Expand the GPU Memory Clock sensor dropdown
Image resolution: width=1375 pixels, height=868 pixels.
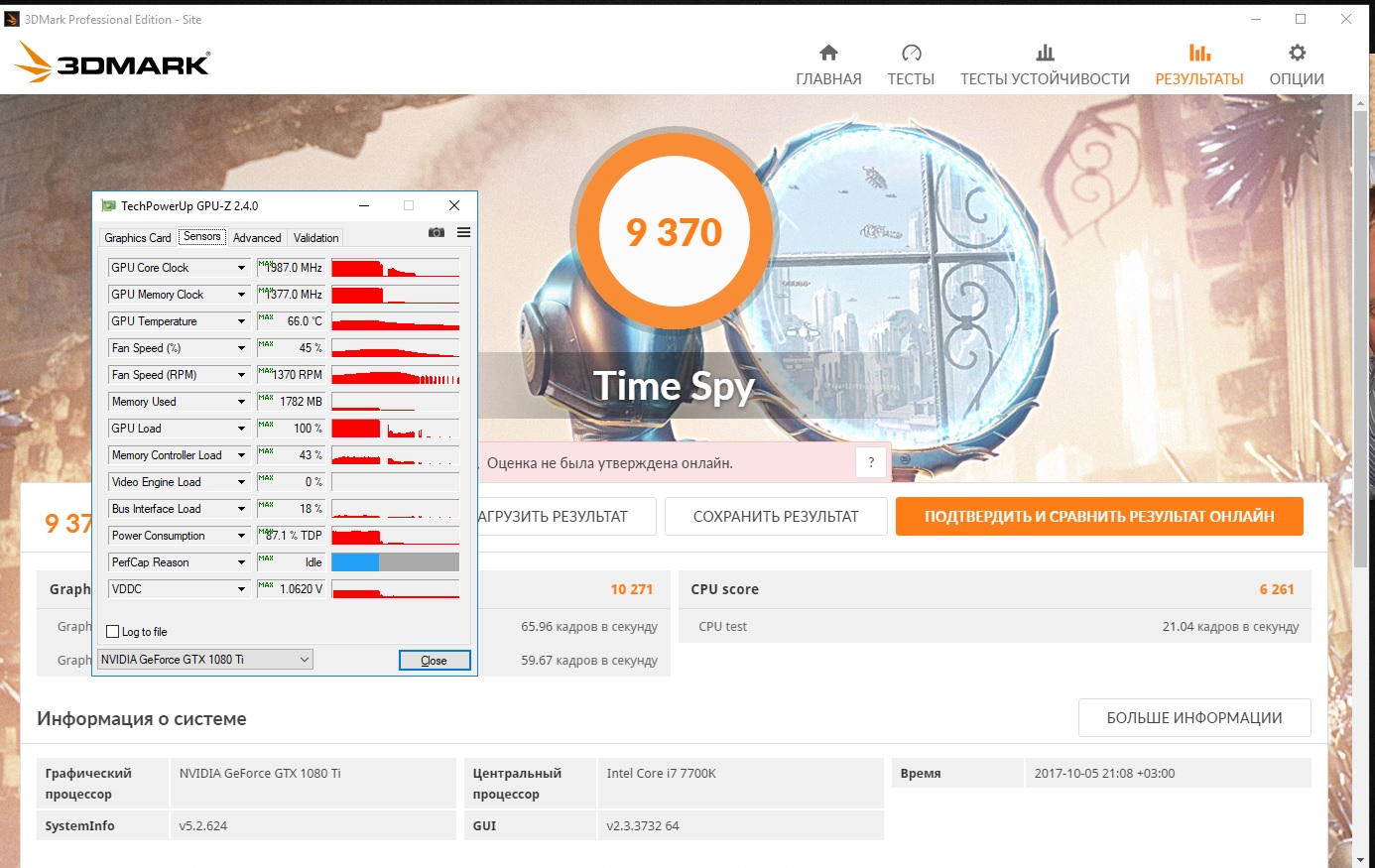click(241, 295)
